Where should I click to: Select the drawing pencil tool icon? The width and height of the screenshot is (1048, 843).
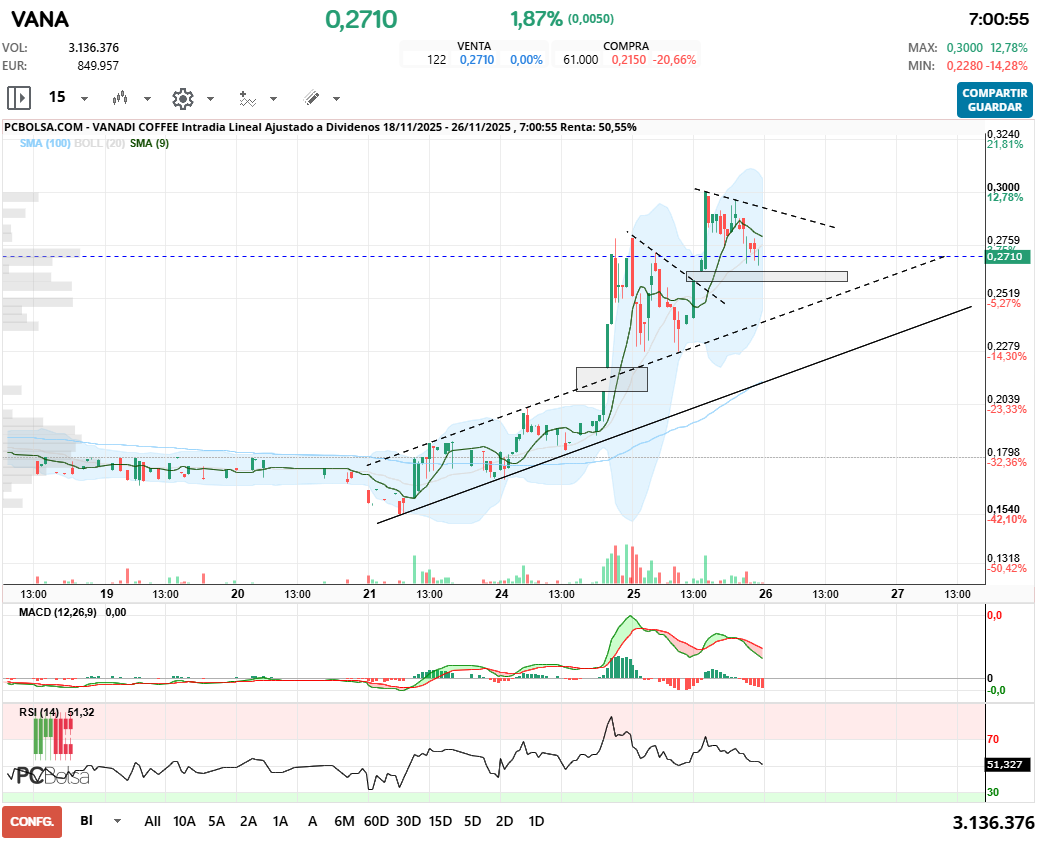coord(311,98)
